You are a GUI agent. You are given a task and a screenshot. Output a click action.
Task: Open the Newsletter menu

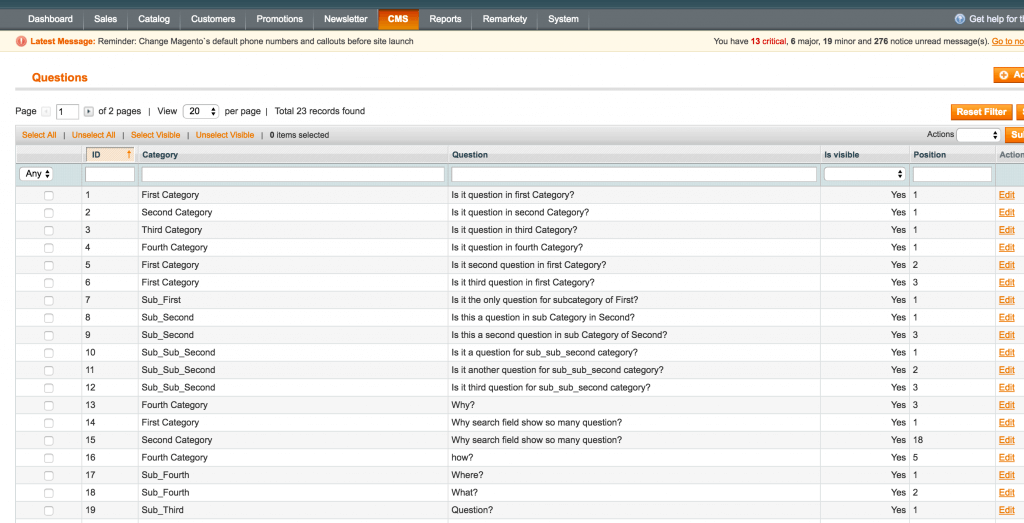[x=345, y=19]
